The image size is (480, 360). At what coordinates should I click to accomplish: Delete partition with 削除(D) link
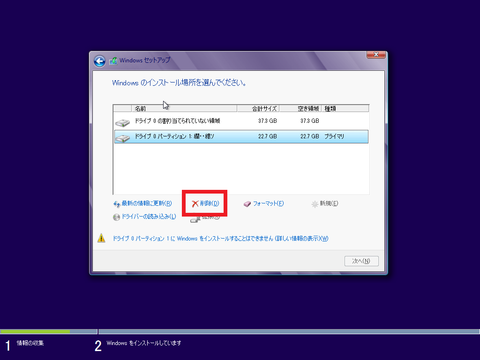pos(209,203)
